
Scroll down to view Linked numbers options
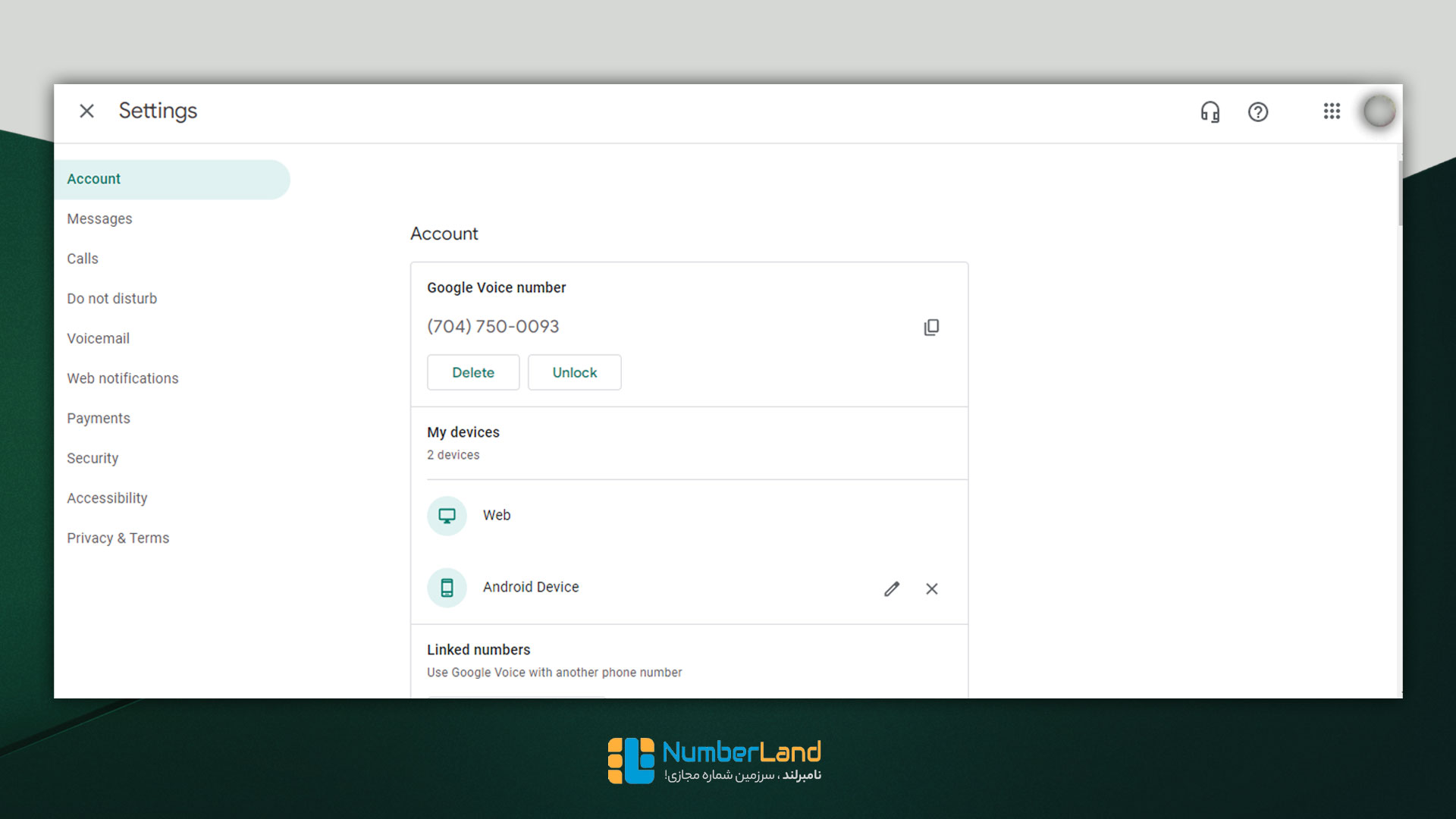pos(689,660)
